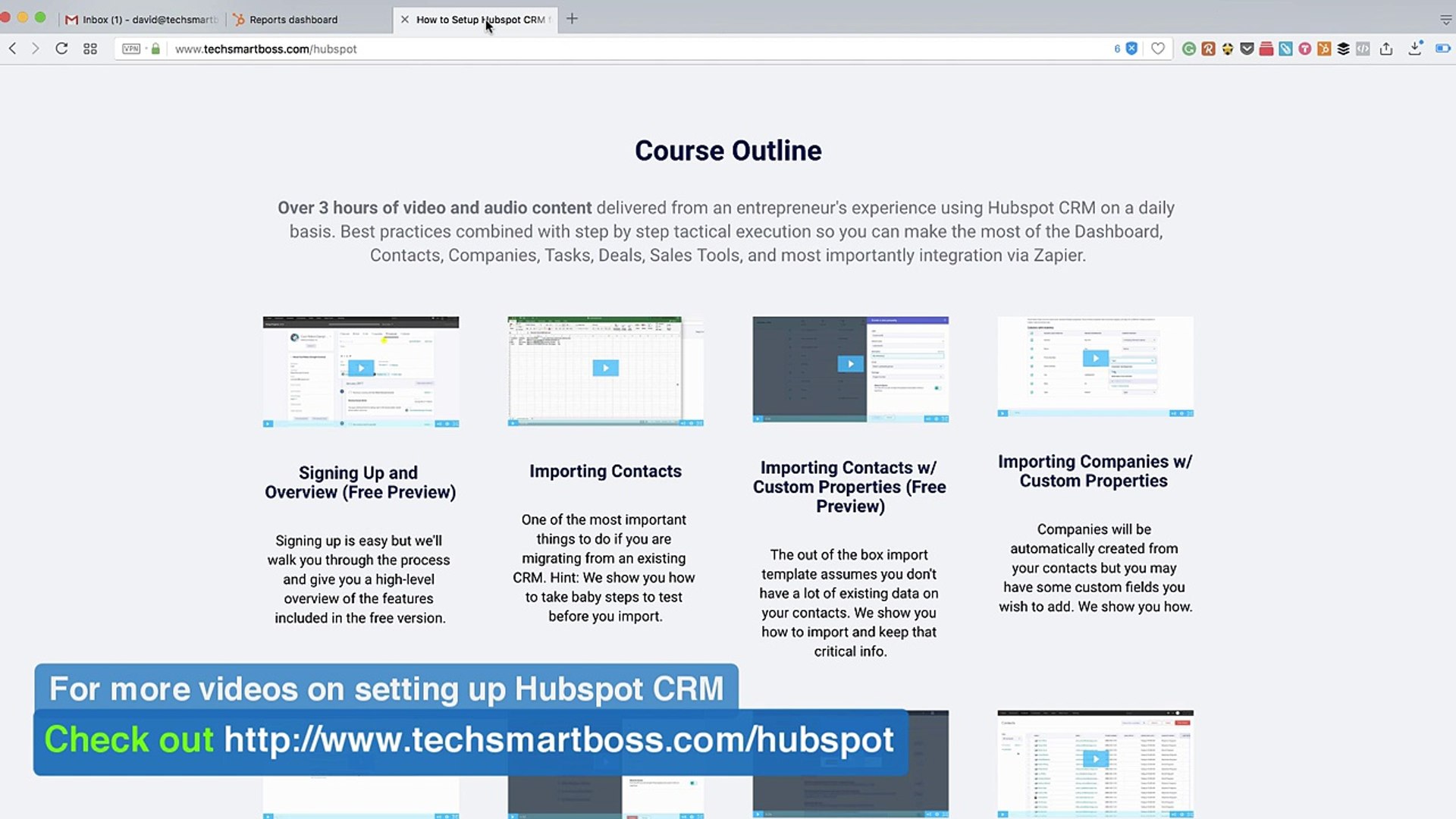This screenshot has width=1456, height=819.
Task: Click the techsmartboss.com address bar
Action: (637, 49)
